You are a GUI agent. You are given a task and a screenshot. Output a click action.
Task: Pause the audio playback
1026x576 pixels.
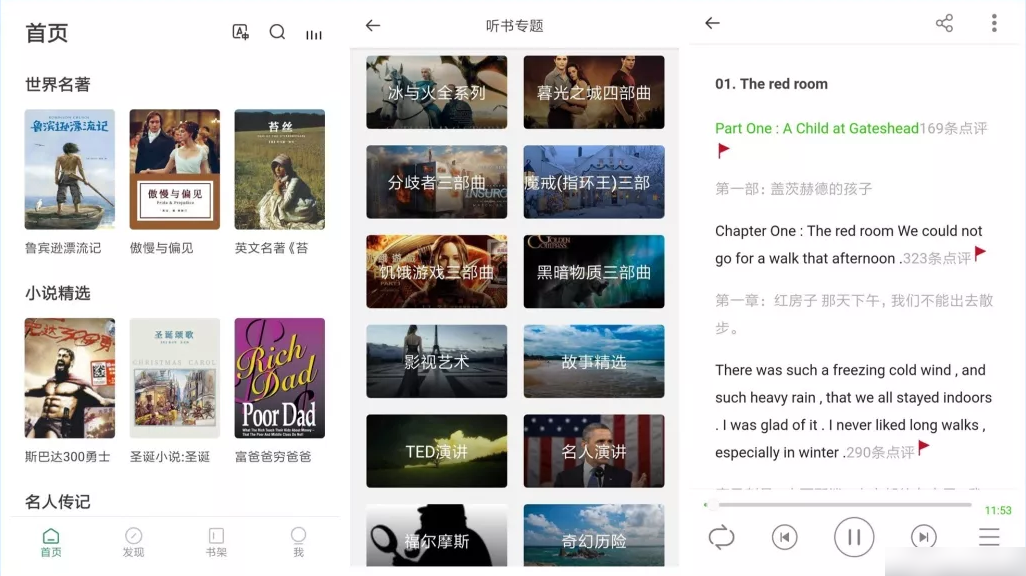854,537
